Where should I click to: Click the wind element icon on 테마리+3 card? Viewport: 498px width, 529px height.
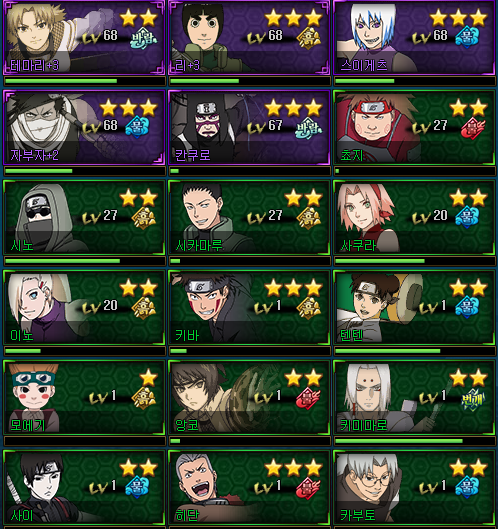click(143, 39)
